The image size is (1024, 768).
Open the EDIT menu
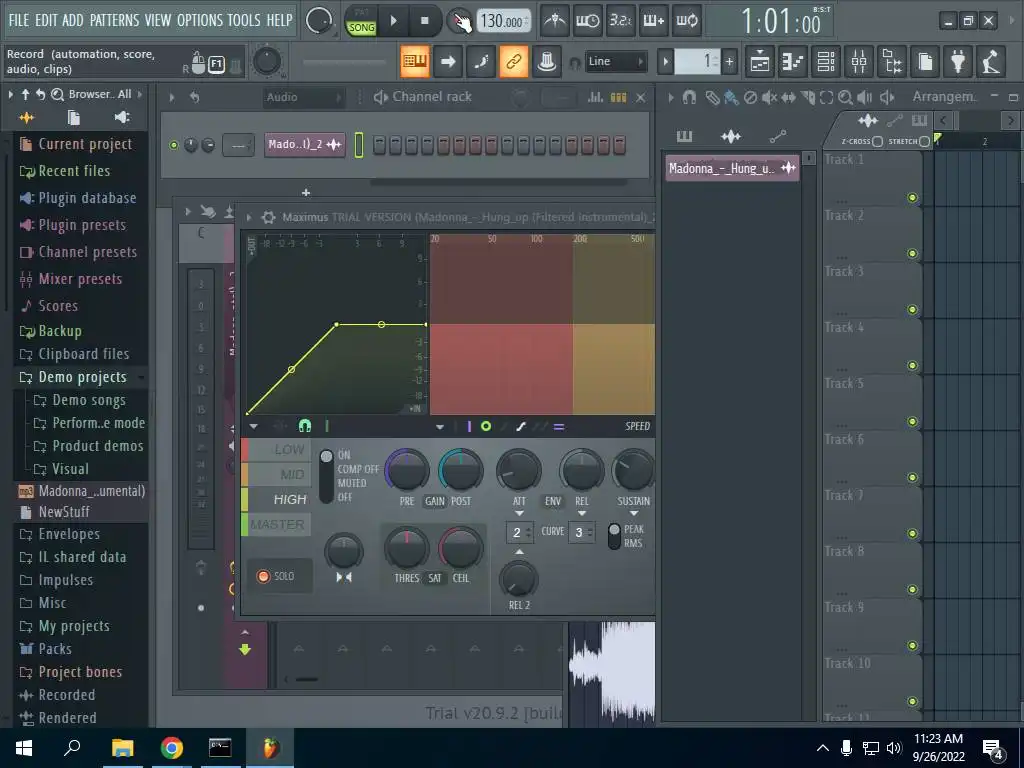(46, 20)
